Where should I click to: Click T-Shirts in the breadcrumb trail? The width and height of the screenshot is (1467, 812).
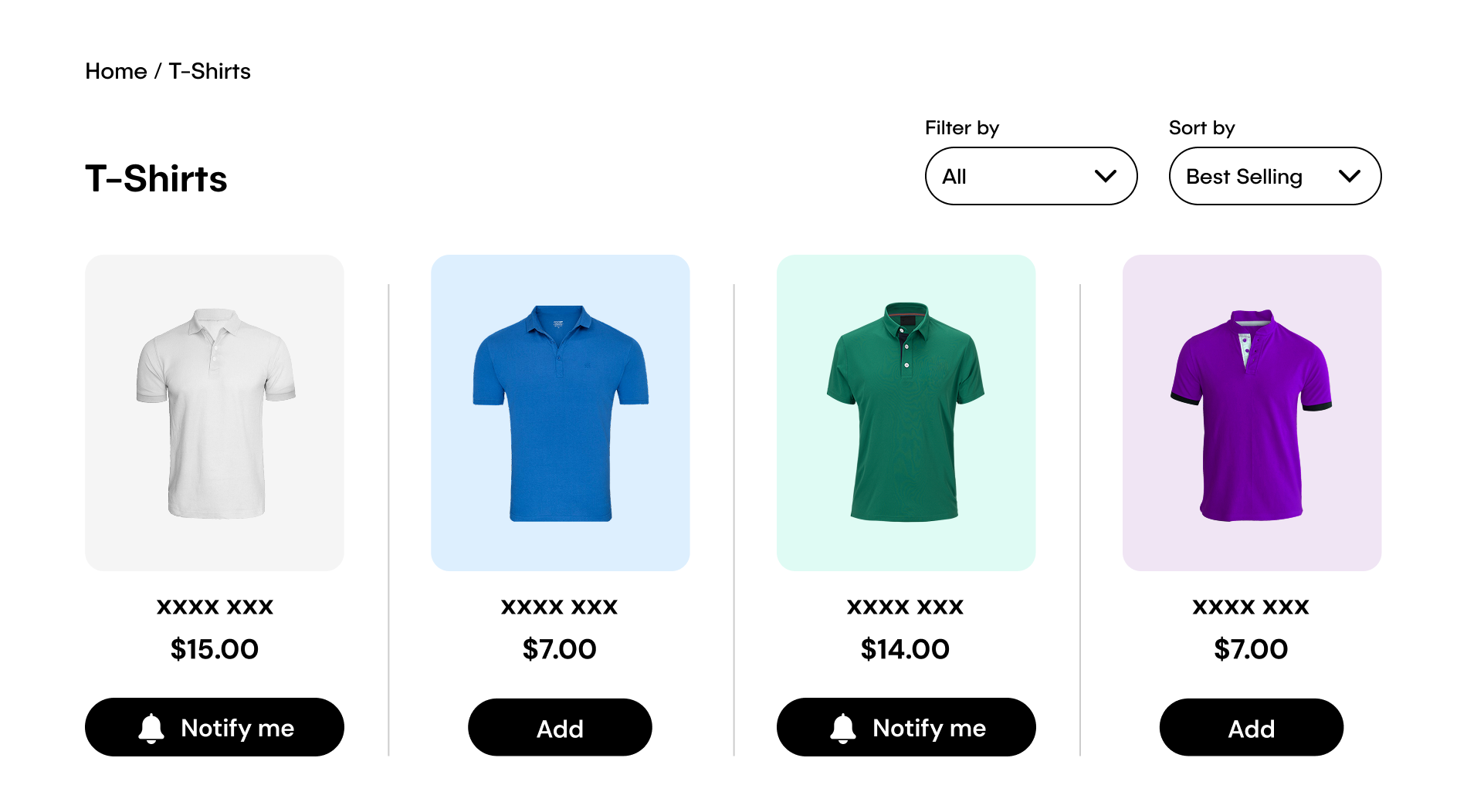[209, 71]
